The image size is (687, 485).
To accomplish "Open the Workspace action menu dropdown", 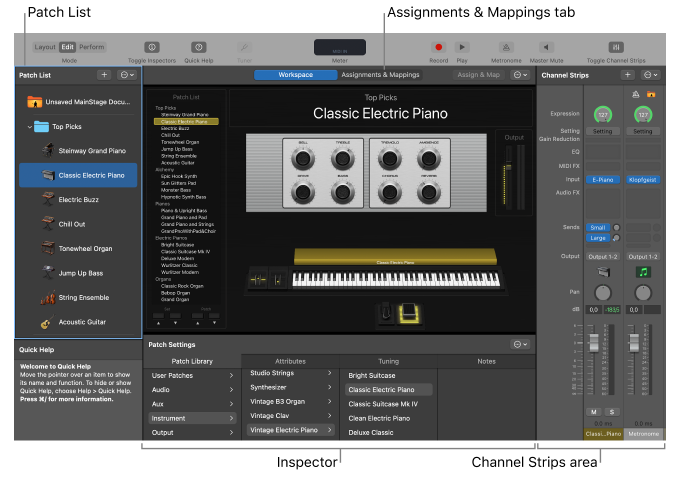I will click(x=521, y=75).
